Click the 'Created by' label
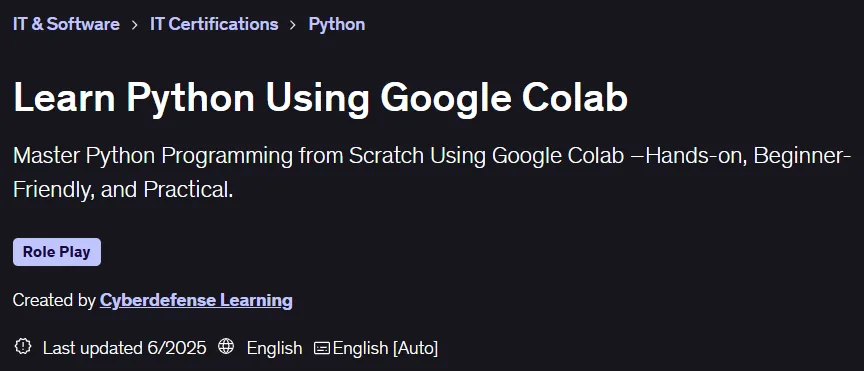The height and width of the screenshot is (371, 864). click(54, 300)
